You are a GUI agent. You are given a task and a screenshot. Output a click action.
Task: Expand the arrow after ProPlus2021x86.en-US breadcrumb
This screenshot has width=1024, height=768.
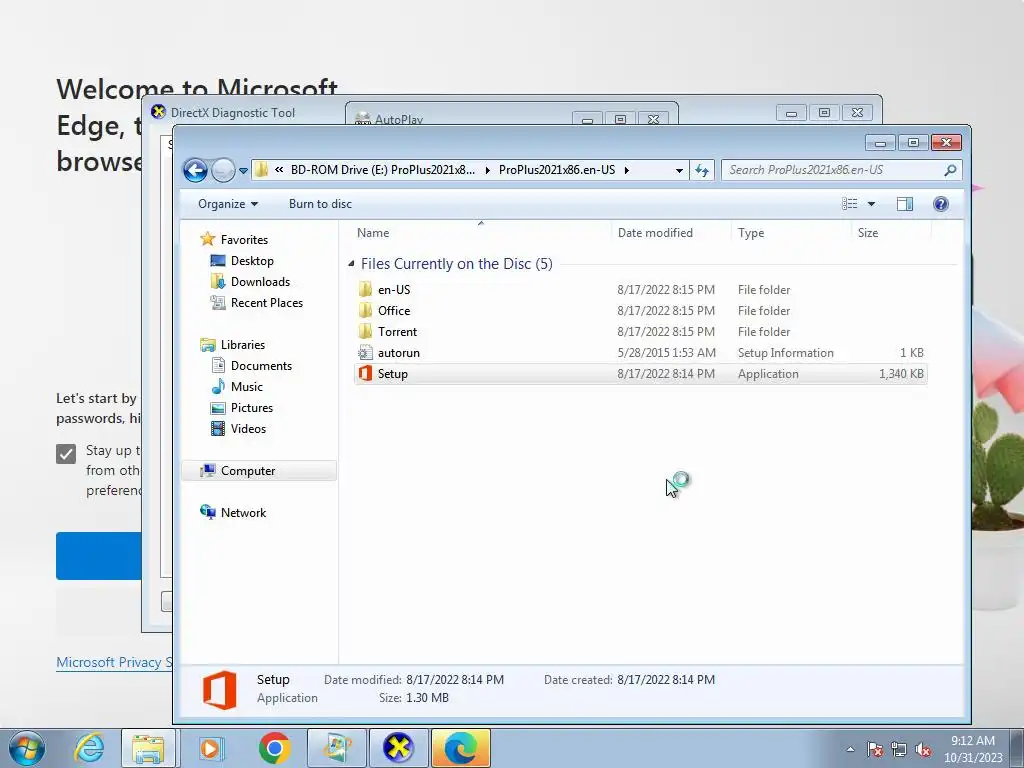click(x=627, y=170)
